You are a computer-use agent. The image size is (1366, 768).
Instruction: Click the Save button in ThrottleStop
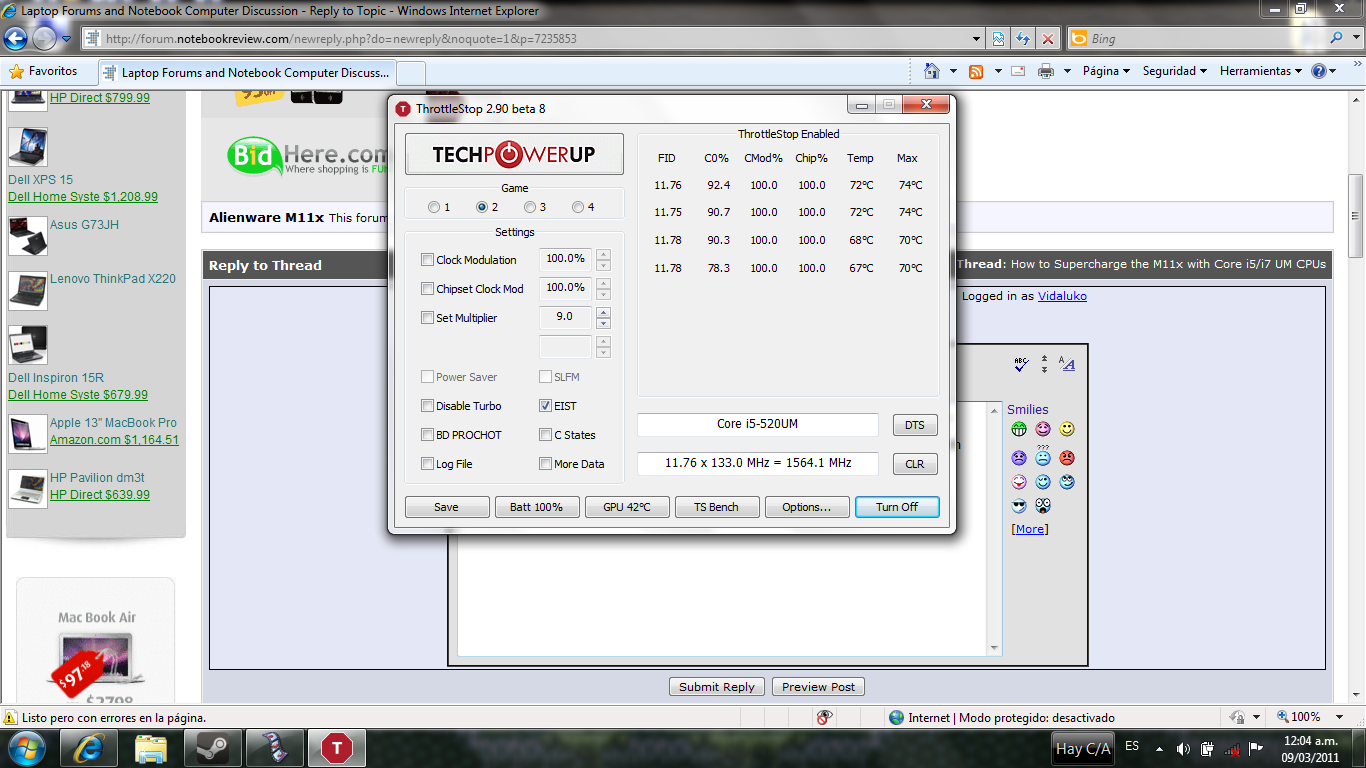[x=447, y=507]
